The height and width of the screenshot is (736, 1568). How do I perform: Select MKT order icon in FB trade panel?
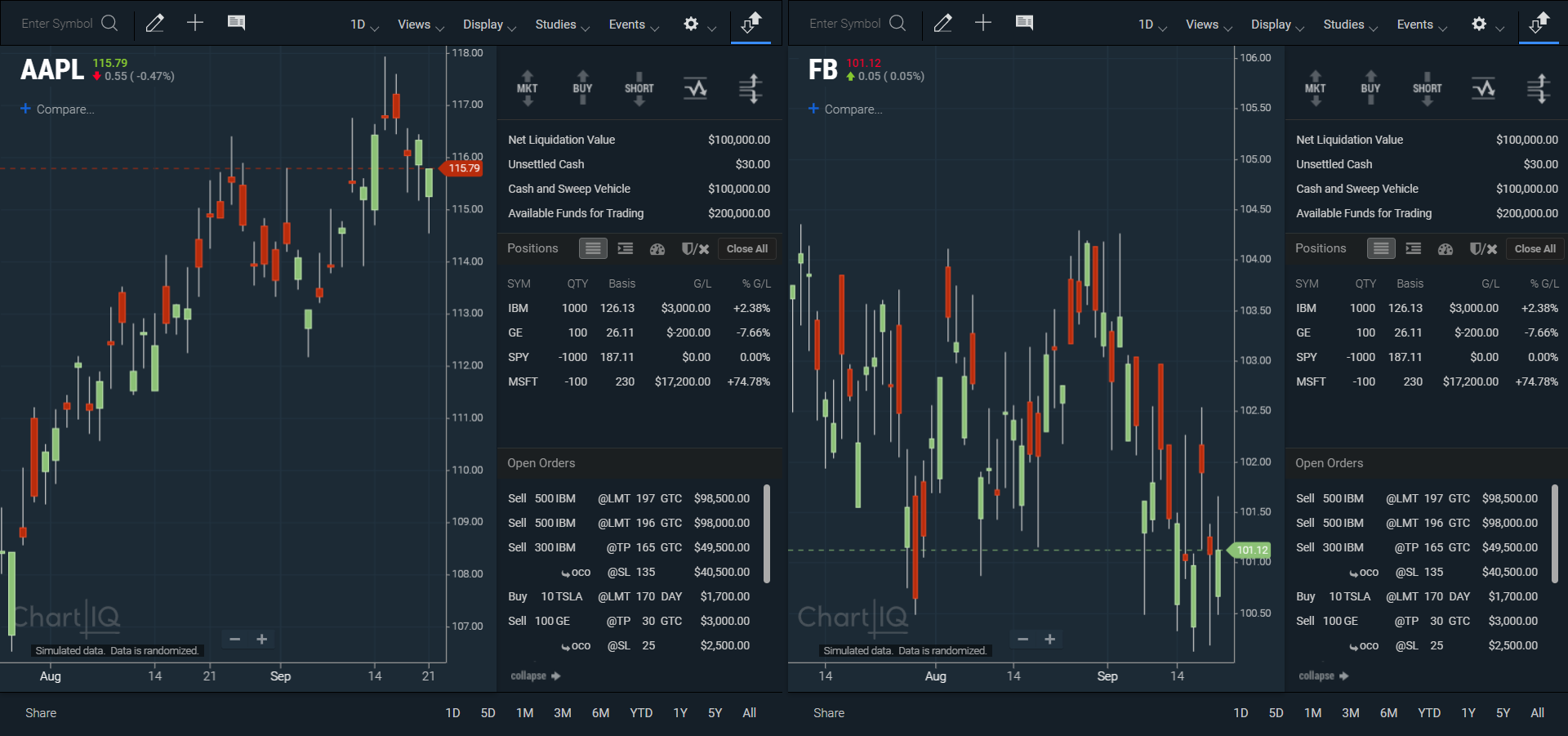pos(1316,88)
